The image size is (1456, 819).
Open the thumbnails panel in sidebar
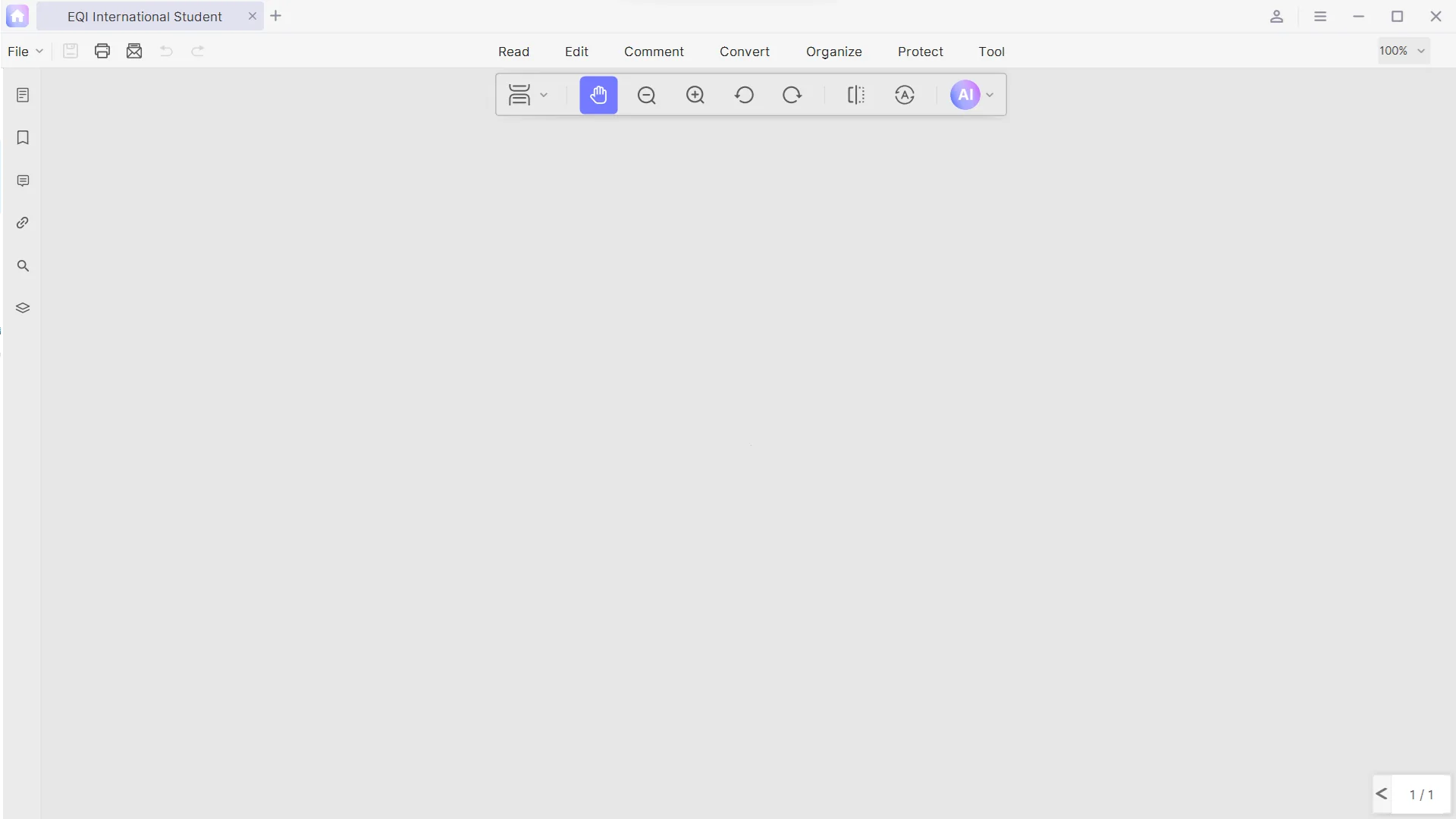23,95
